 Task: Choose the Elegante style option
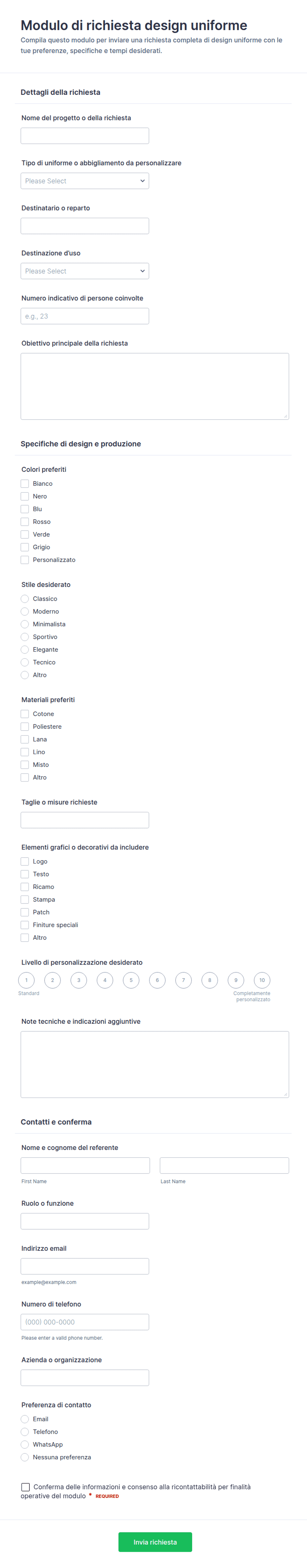25,649
